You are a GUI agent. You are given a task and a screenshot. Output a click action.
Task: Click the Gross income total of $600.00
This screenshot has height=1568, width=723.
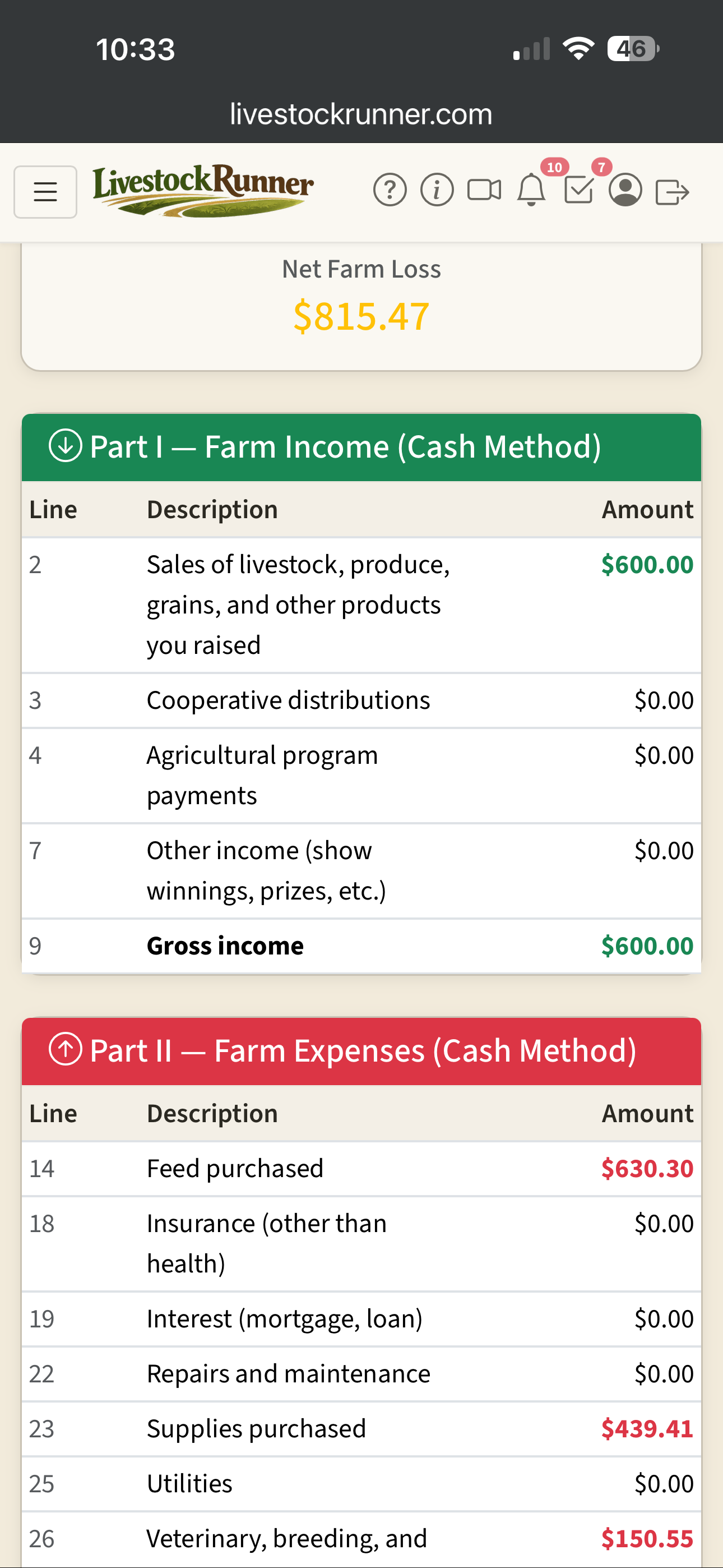click(x=647, y=946)
